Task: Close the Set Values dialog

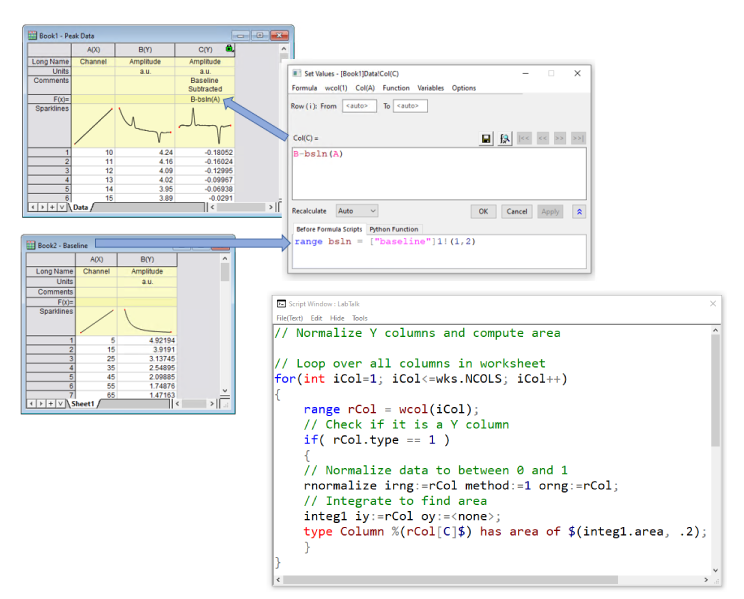Action: point(577,73)
